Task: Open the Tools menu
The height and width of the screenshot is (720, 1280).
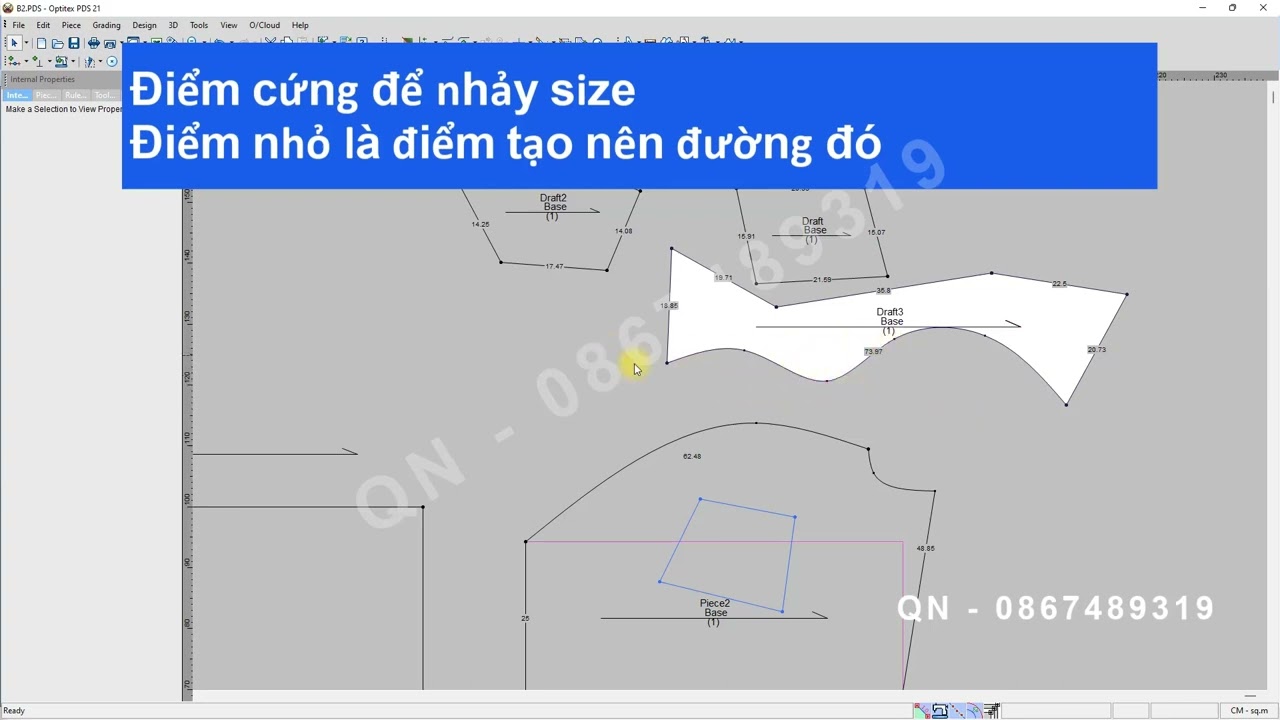Action: point(199,25)
